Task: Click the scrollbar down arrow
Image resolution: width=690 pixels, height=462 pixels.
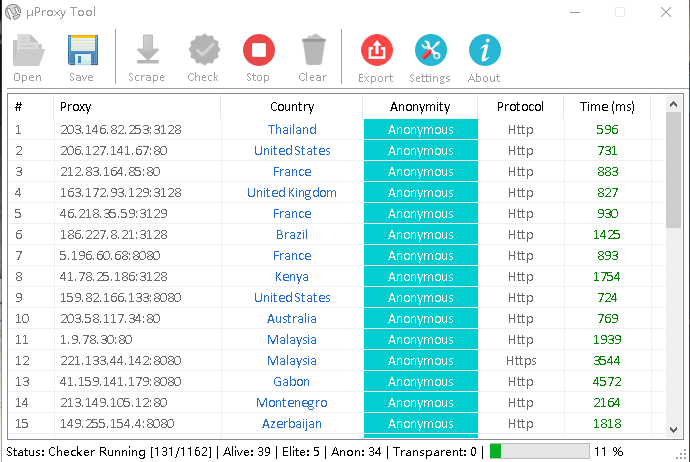Action: point(673,429)
